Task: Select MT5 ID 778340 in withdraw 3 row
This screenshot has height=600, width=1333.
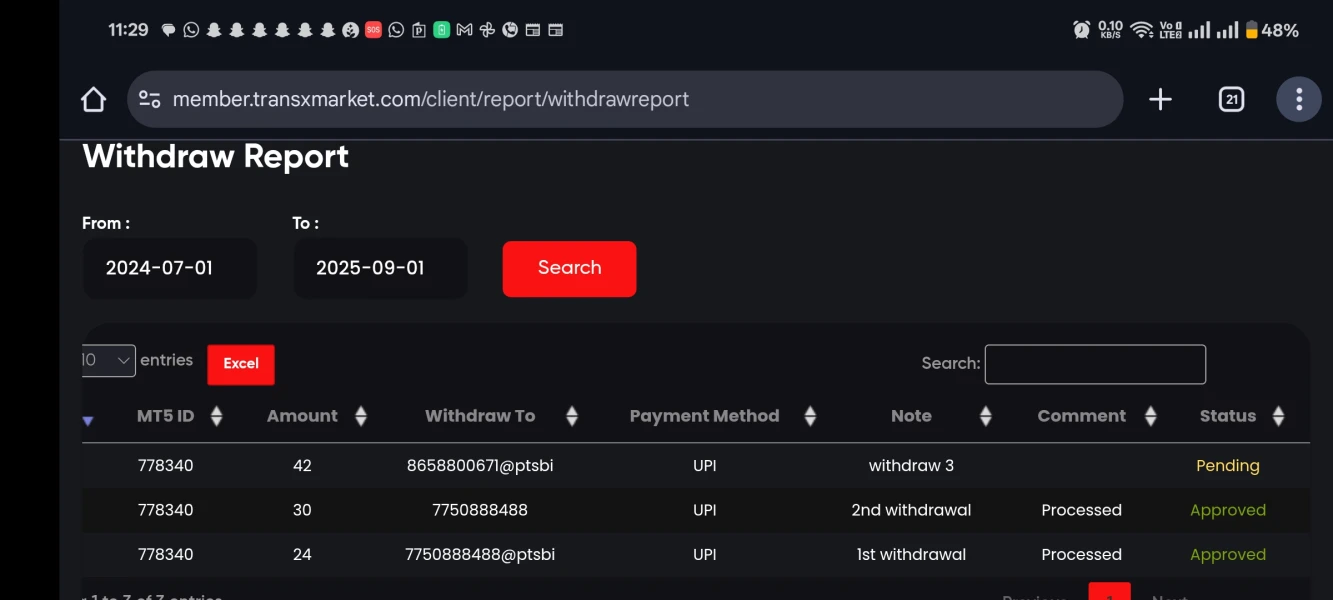Action: [166, 466]
